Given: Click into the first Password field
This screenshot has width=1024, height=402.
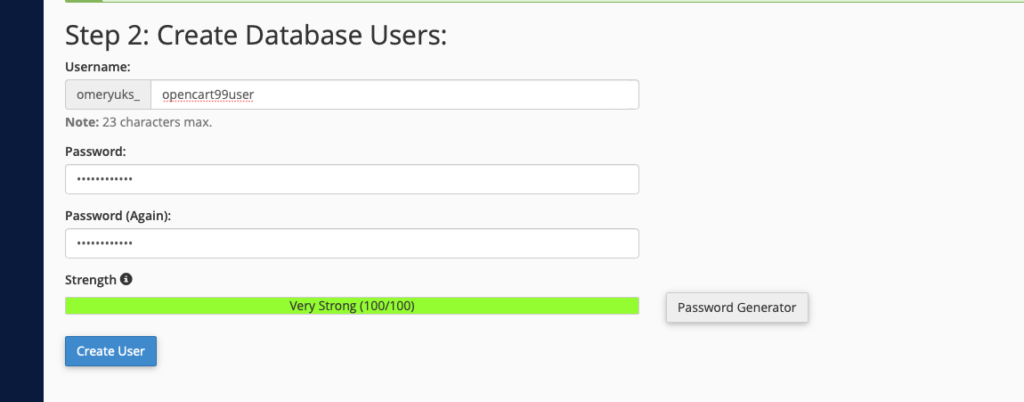Looking at the screenshot, I should coord(352,179).
